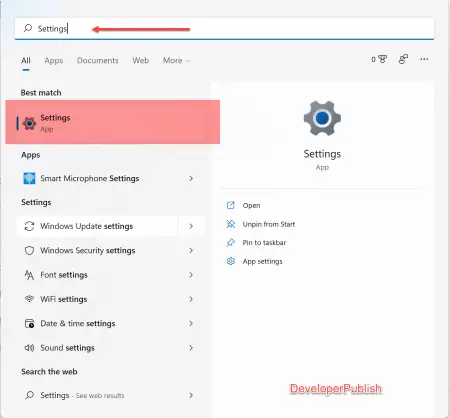This screenshot has width=450, height=418.
Task: Expand Settings web results chevron
Action: pos(191,395)
